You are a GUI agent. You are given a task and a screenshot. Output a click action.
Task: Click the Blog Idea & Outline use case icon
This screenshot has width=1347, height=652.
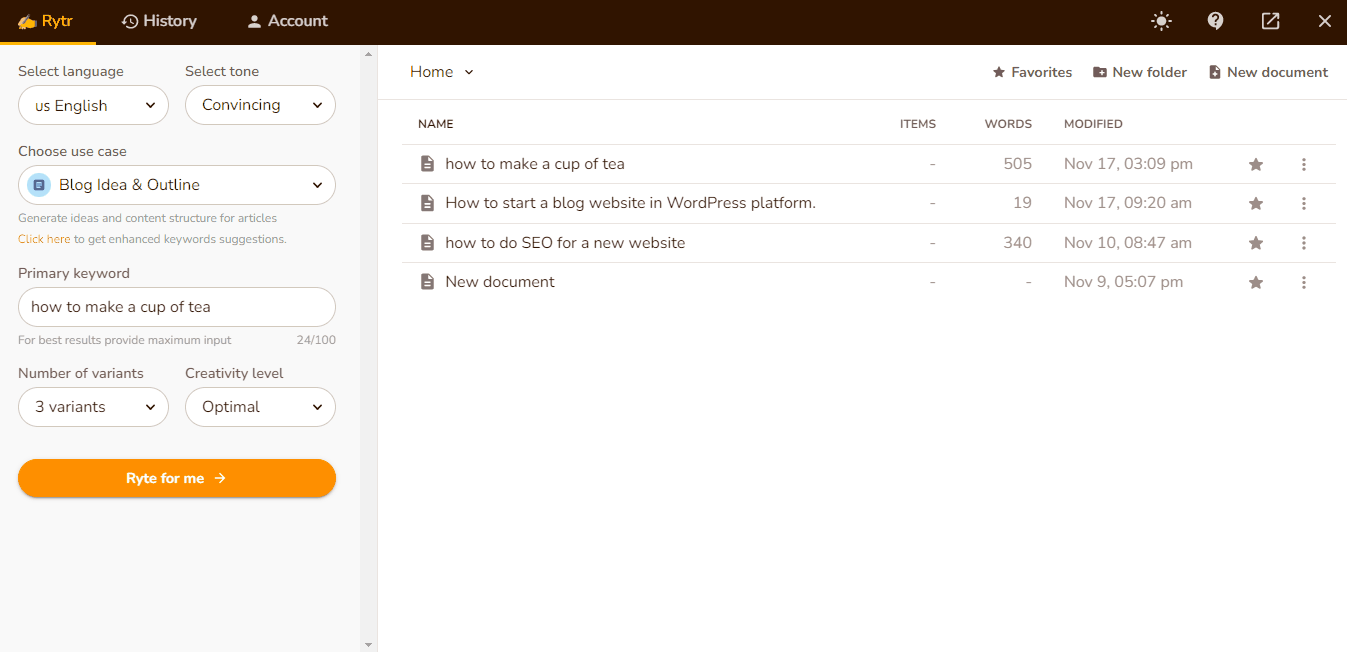pyautogui.click(x=39, y=185)
